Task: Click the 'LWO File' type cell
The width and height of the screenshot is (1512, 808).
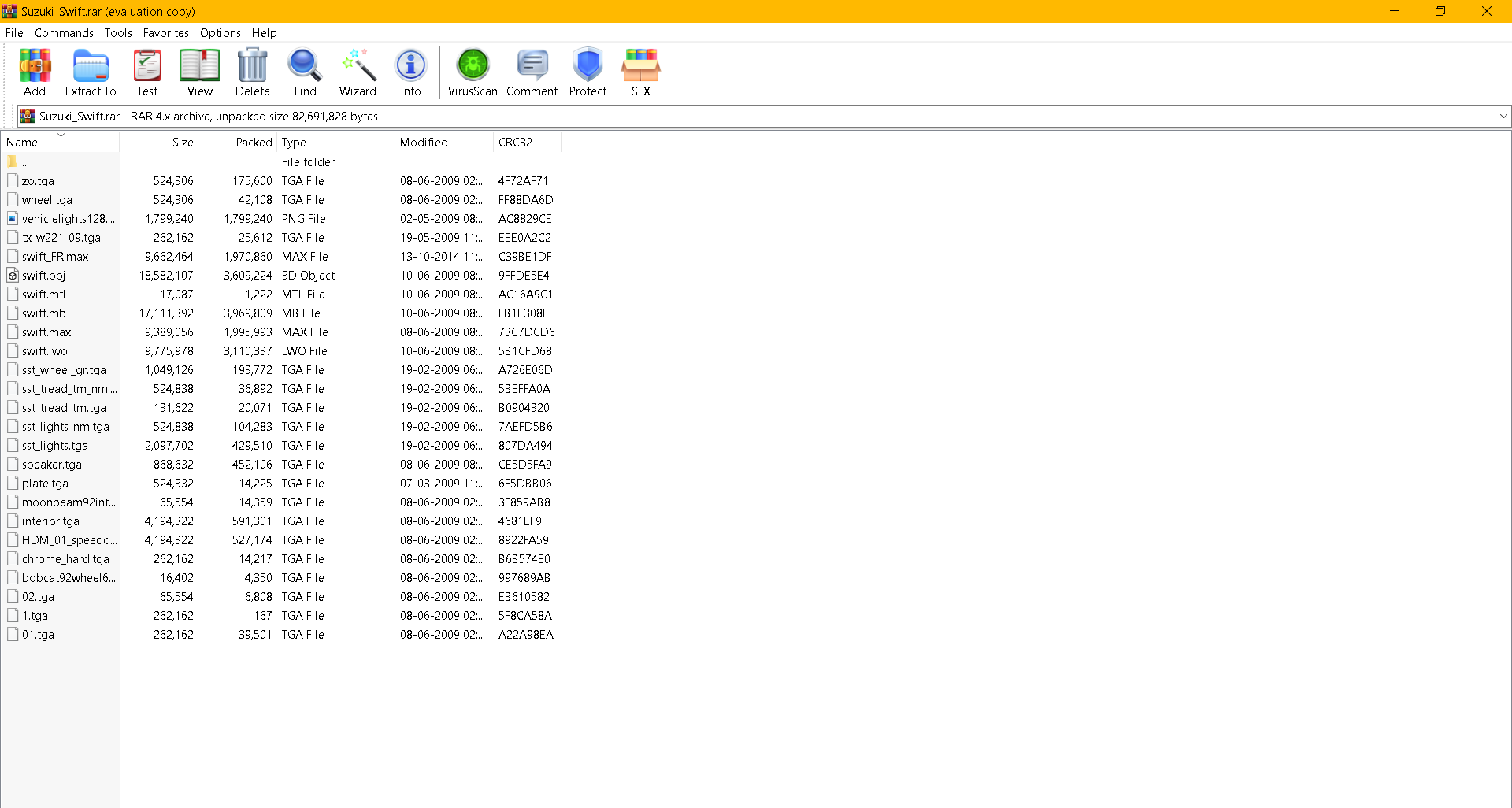Action: click(x=304, y=351)
